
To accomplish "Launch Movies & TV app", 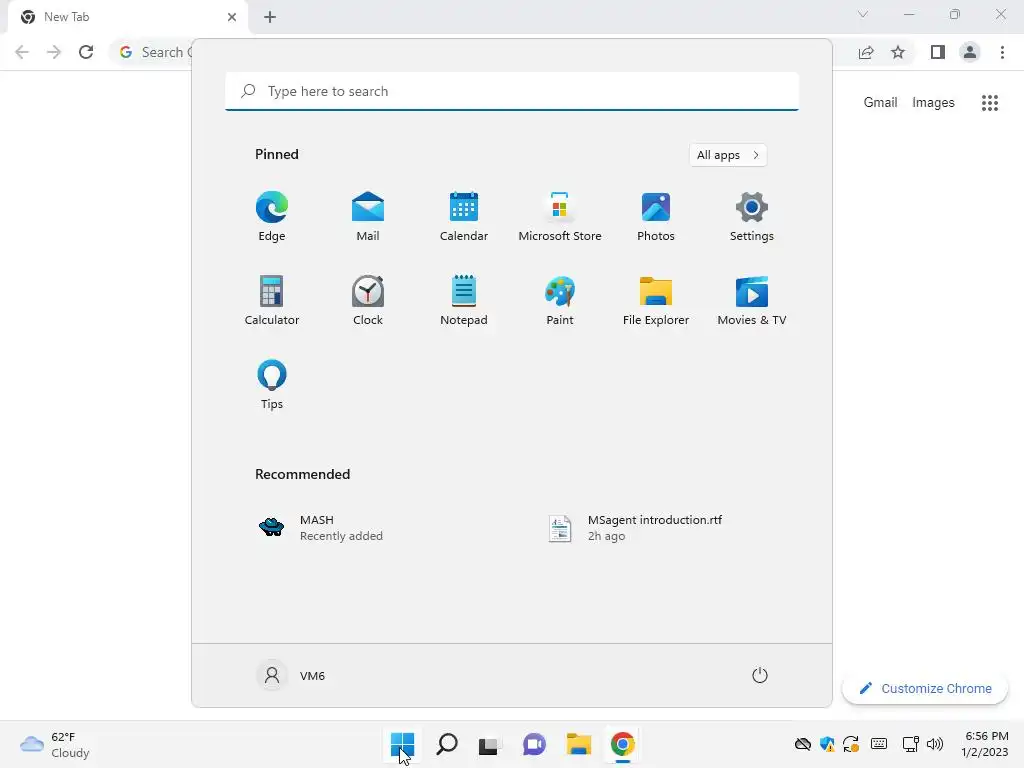I will 752,300.
